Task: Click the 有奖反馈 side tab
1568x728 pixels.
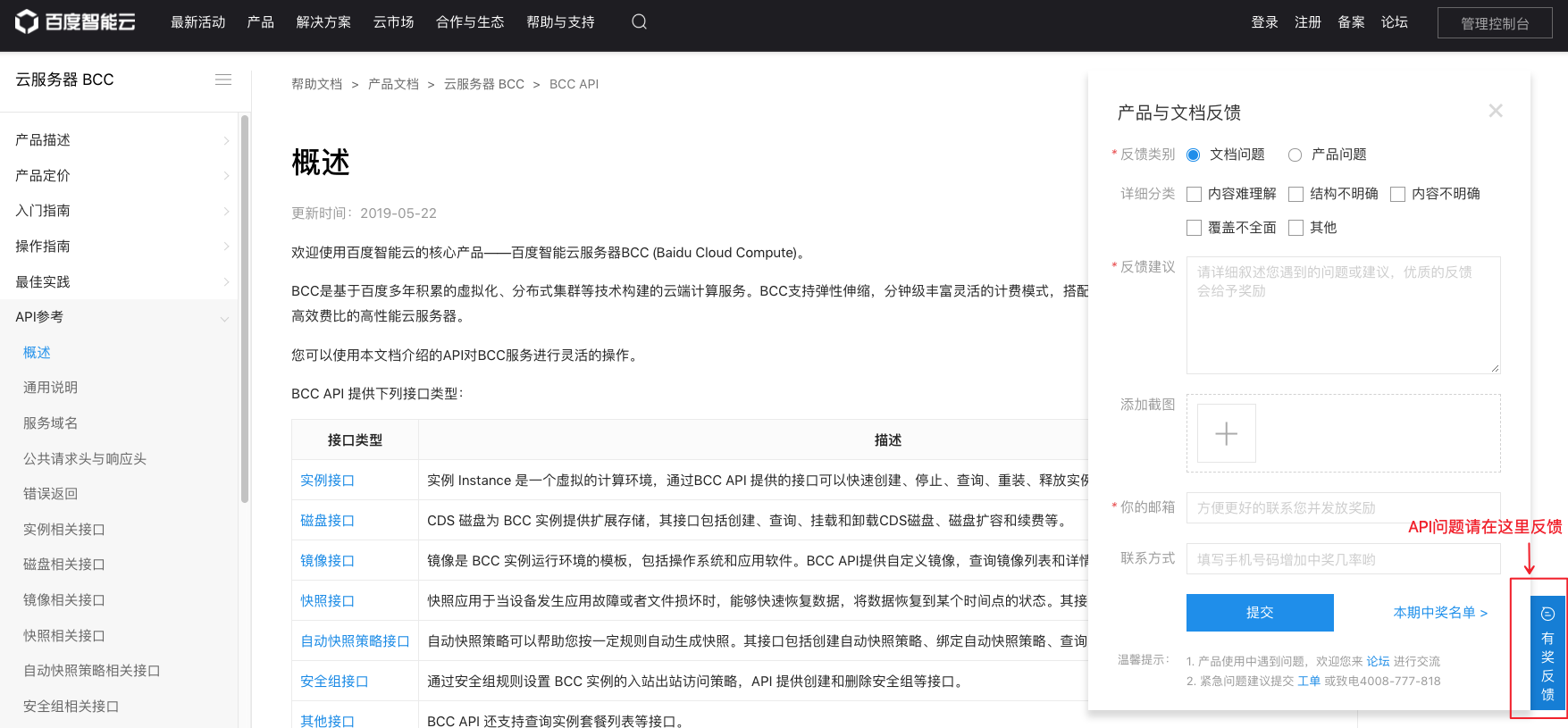Action: (x=1547, y=653)
